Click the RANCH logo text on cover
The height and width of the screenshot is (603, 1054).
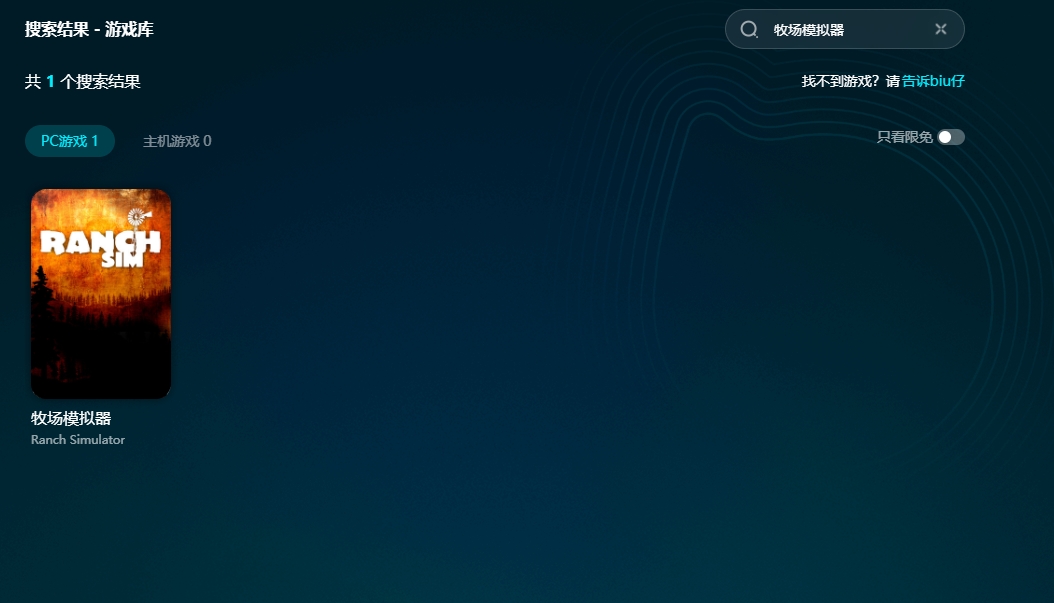tap(99, 242)
